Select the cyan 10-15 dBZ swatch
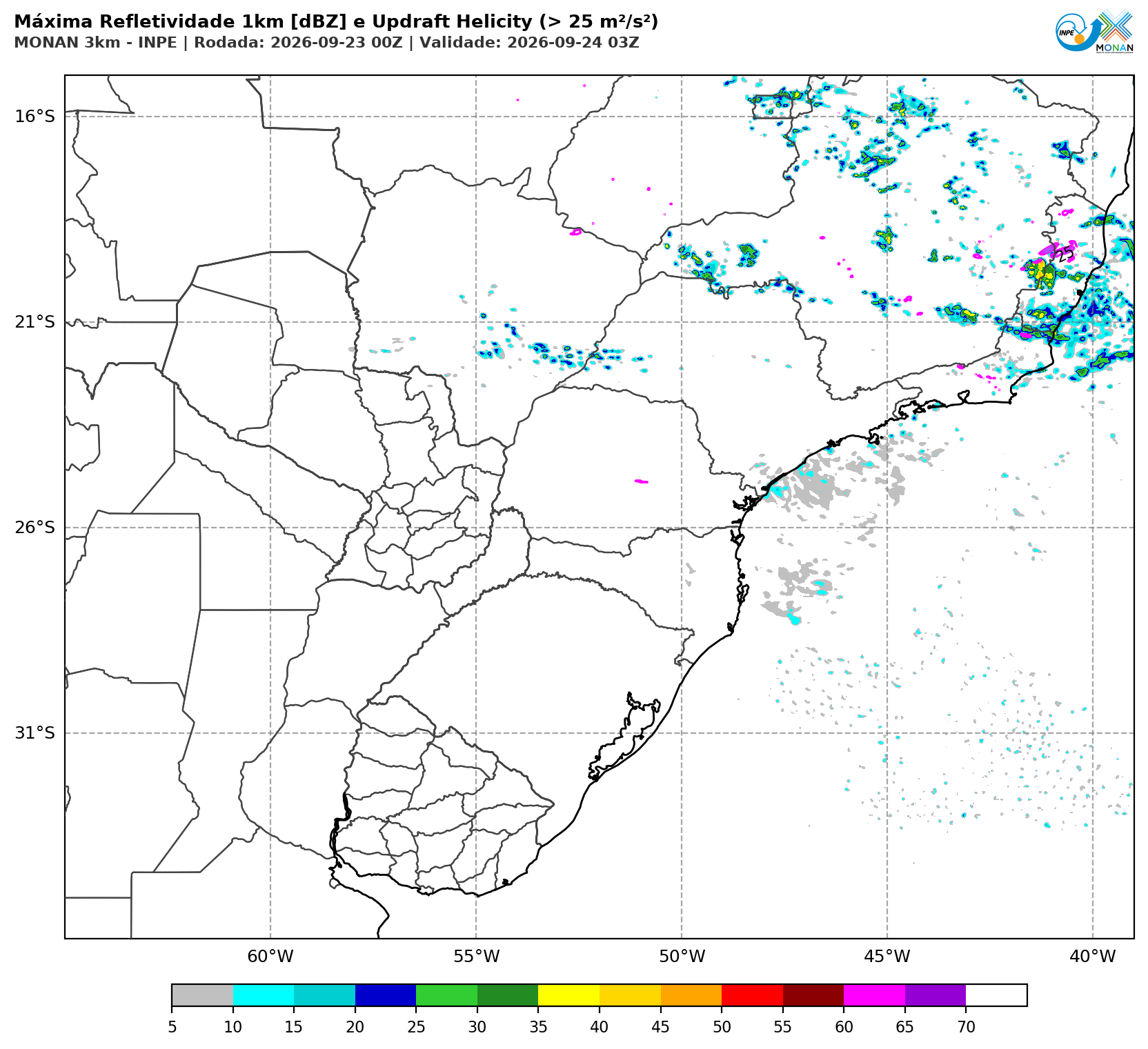 (264, 995)
